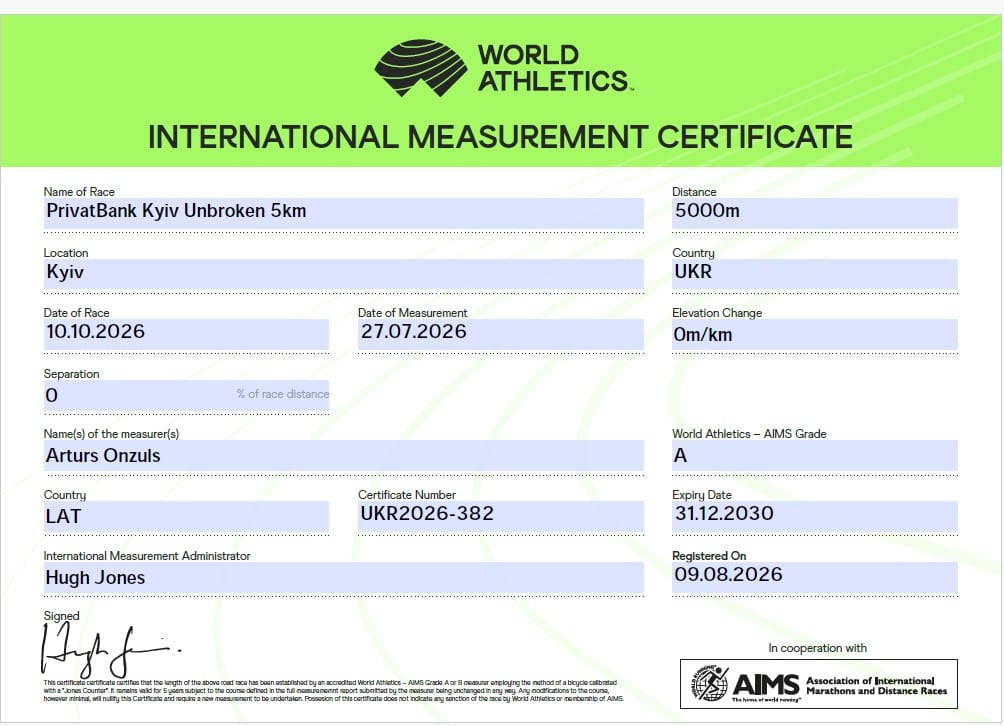The image size is (1004, 726).
Task: Click the 'World Athletics – AIMS Grade' label
Action: pos(749,433)
